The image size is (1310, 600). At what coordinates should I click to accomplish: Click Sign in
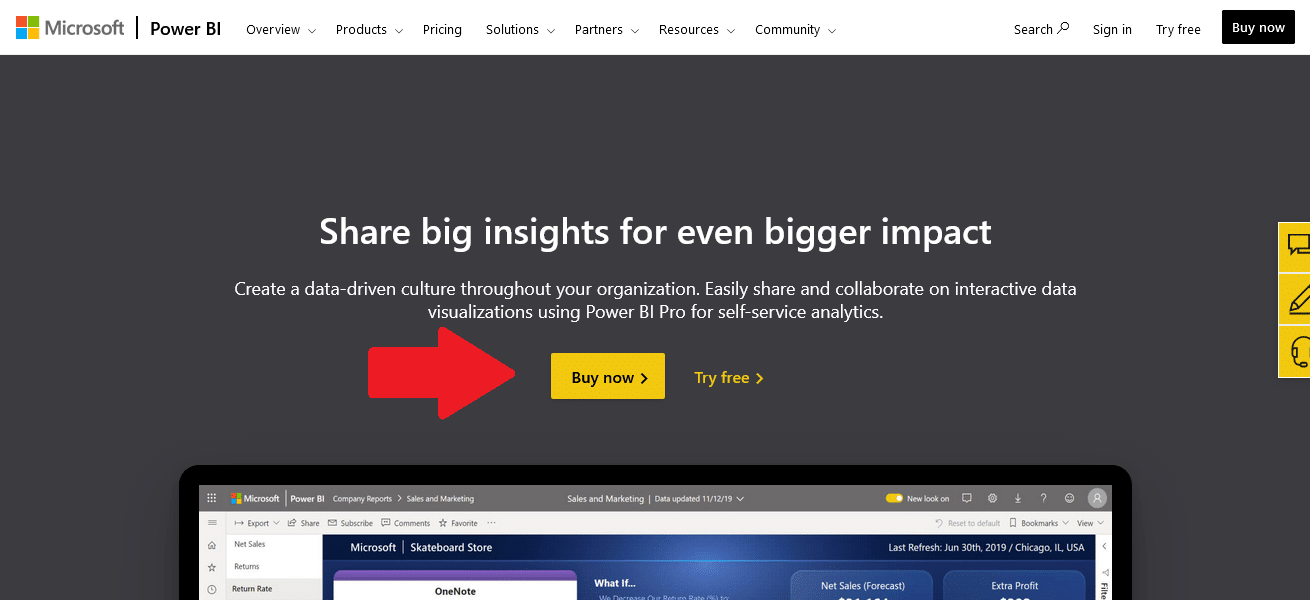pyautogui.click(x=1112, y=30)
